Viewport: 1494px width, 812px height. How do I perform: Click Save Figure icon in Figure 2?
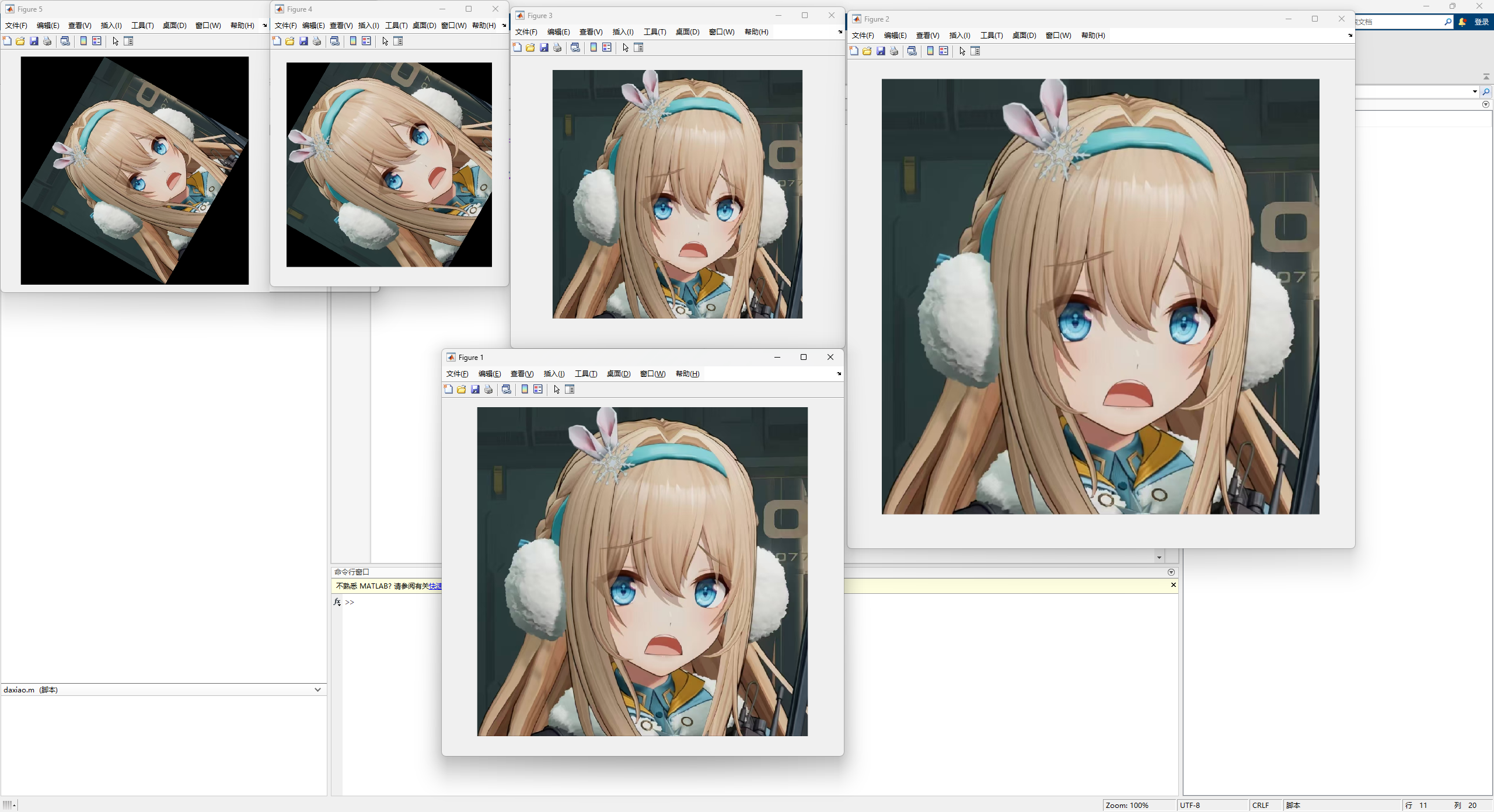coord(881,51)
